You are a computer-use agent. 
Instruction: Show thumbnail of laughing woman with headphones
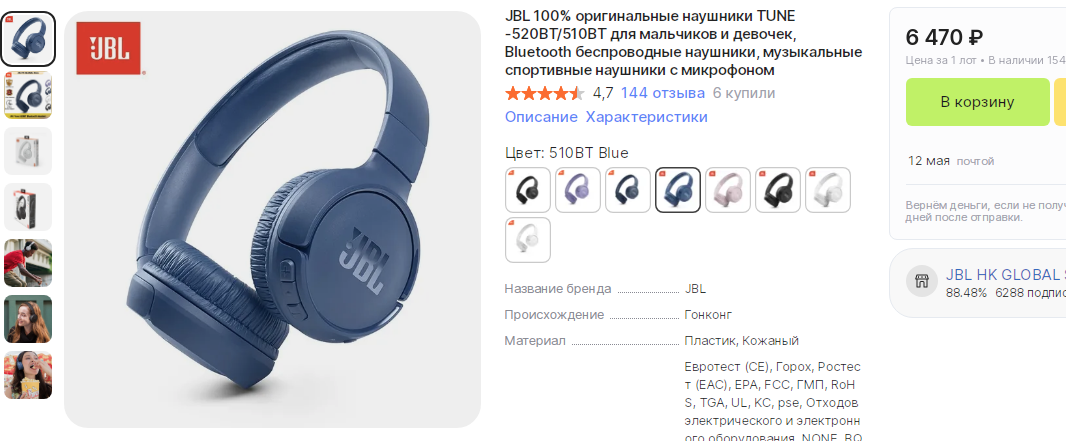[x=28, y=319]
